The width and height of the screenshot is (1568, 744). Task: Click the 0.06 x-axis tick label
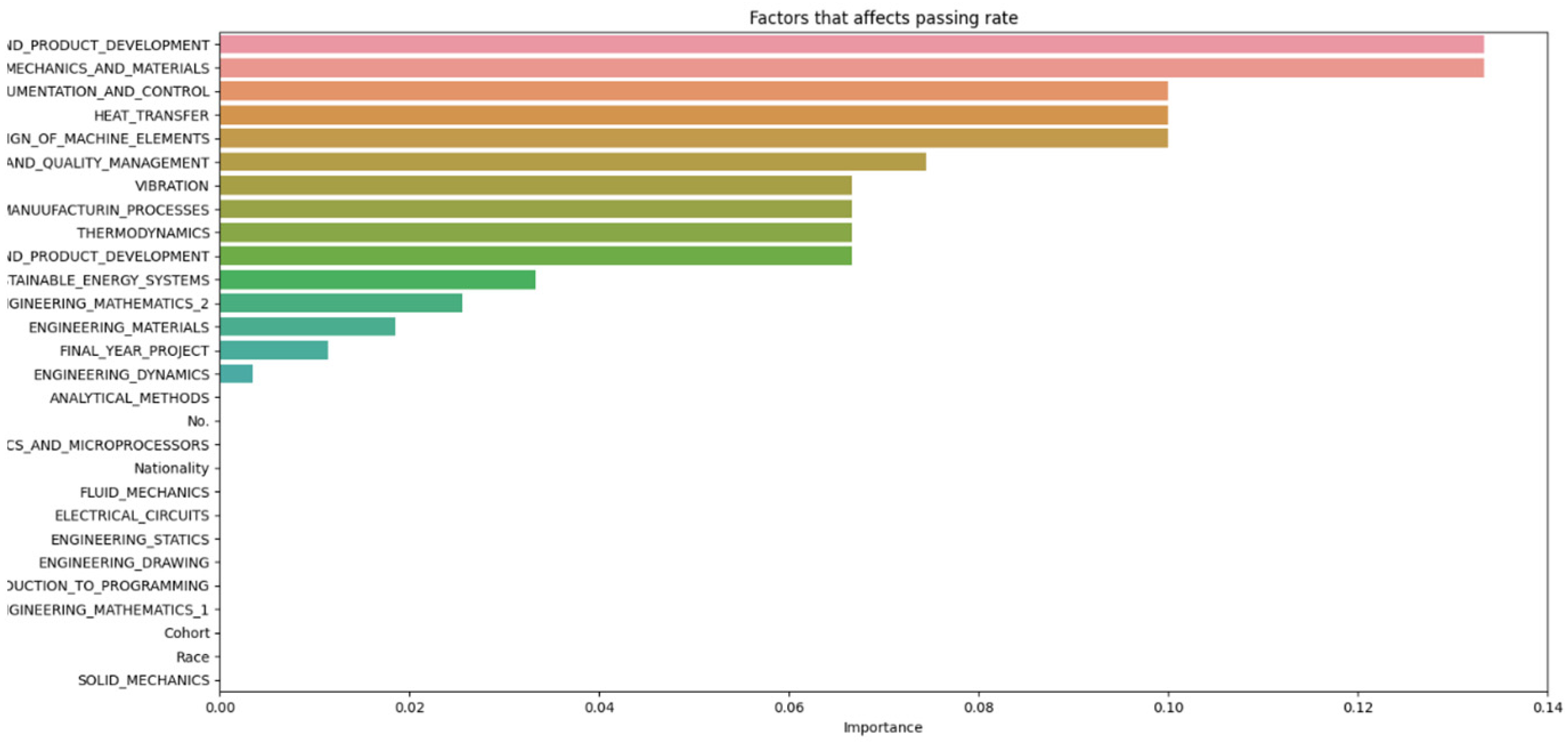pos(789,708)
